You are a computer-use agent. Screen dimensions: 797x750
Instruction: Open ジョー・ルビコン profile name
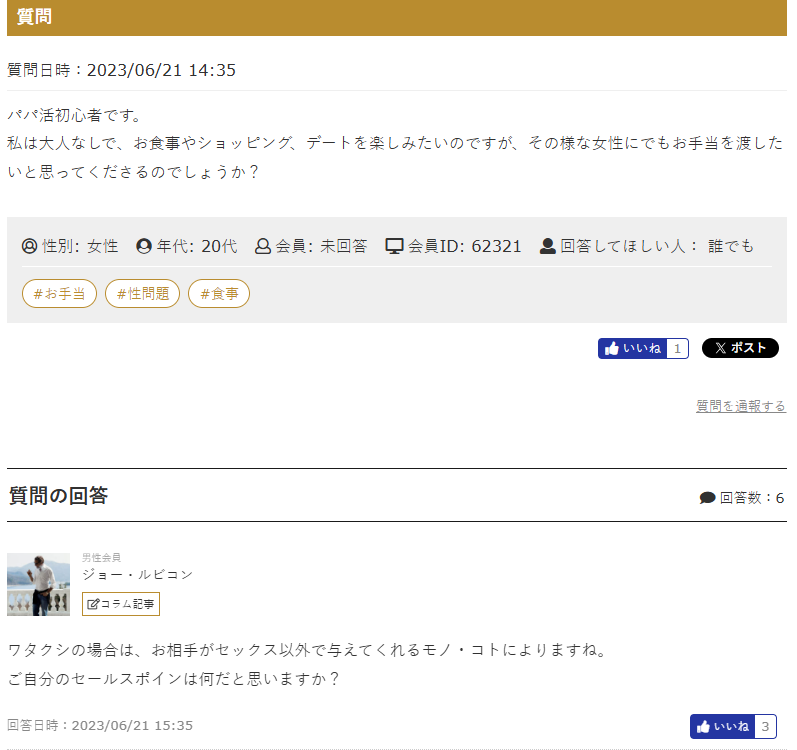tap(137, 574)
